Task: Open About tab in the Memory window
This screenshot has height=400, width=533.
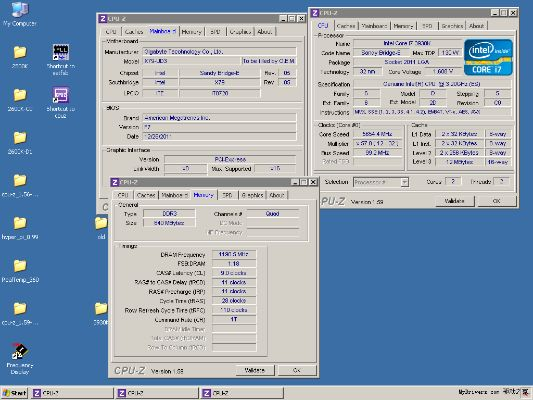Action: tap(277, 195)
